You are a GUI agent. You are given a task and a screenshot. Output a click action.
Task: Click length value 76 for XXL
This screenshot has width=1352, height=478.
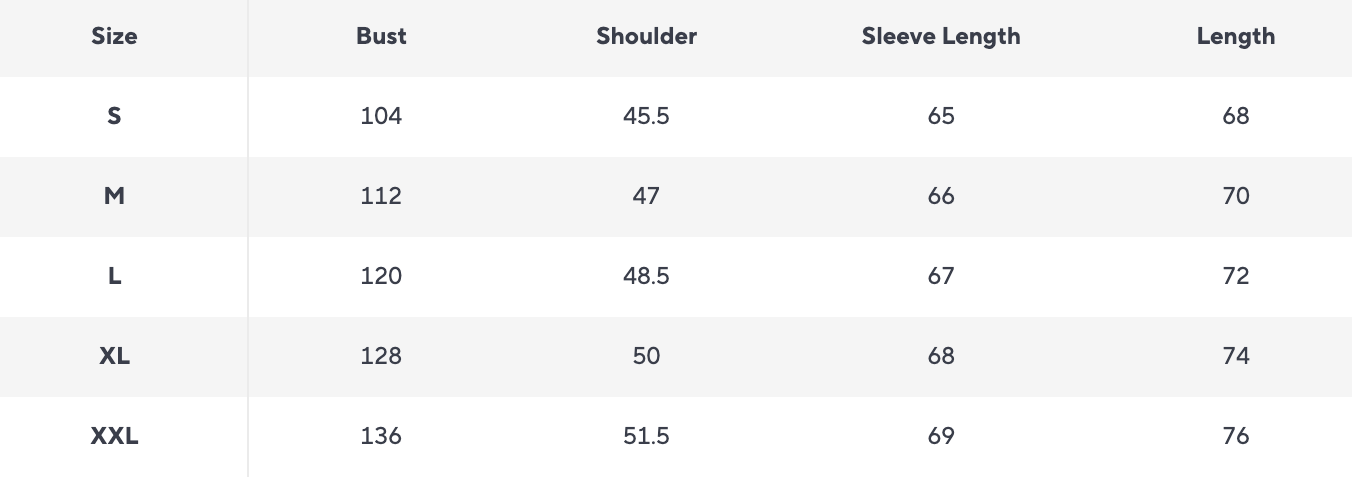pyautogui.click(x=1235, y=436)
